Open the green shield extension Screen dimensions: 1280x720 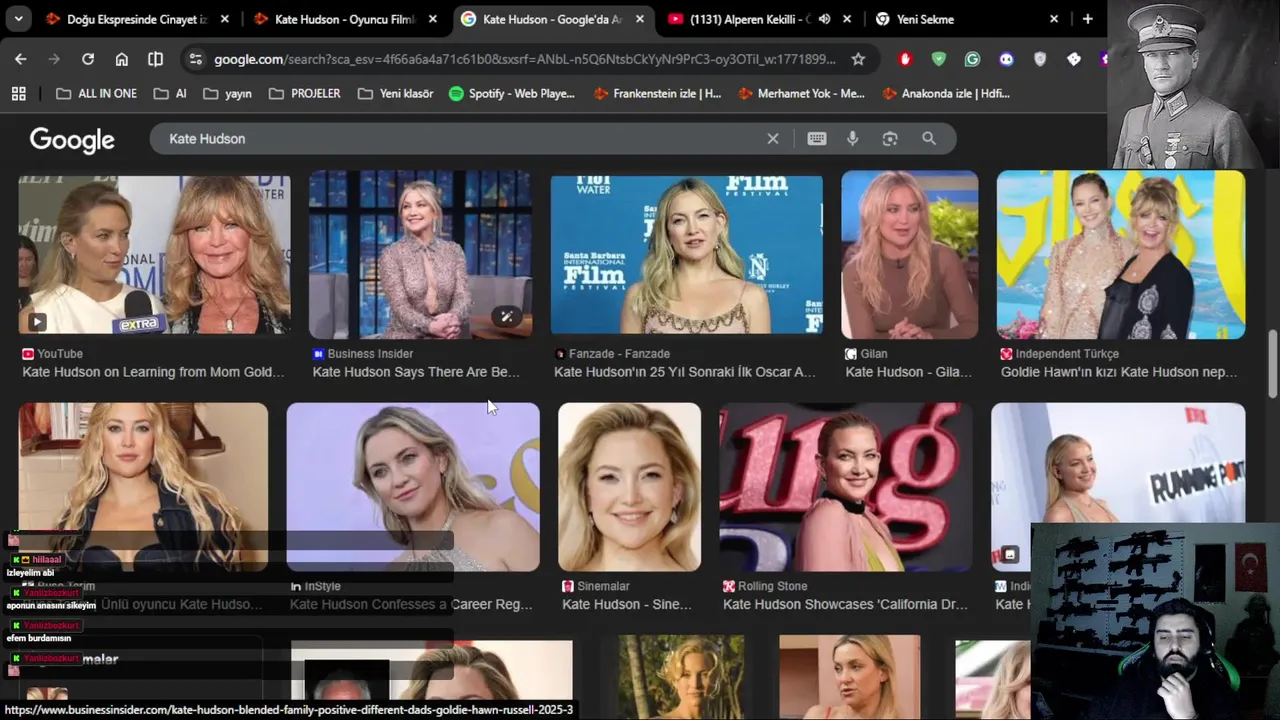click(x=938, y=59)
